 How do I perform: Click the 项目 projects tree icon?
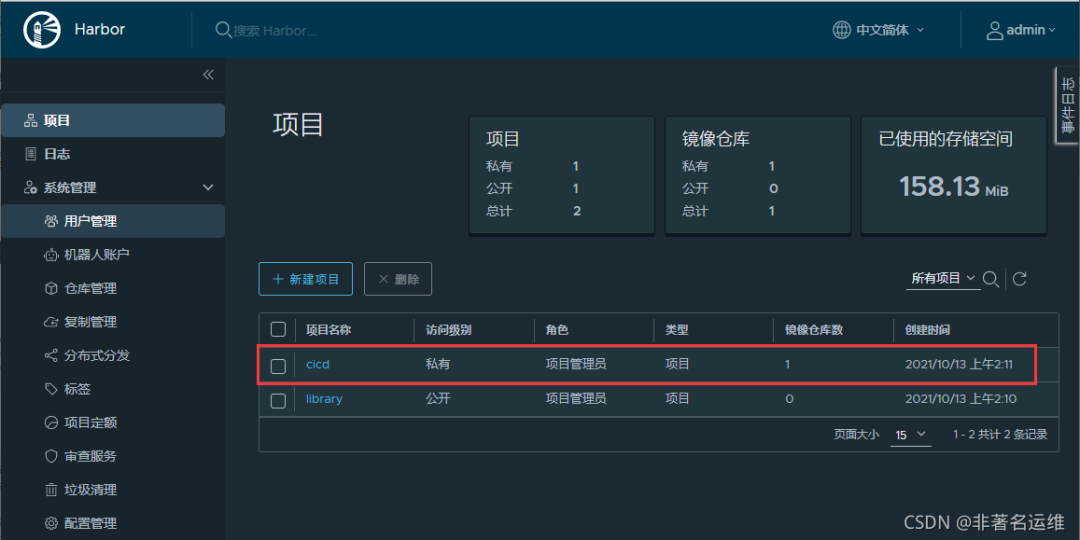30,121
